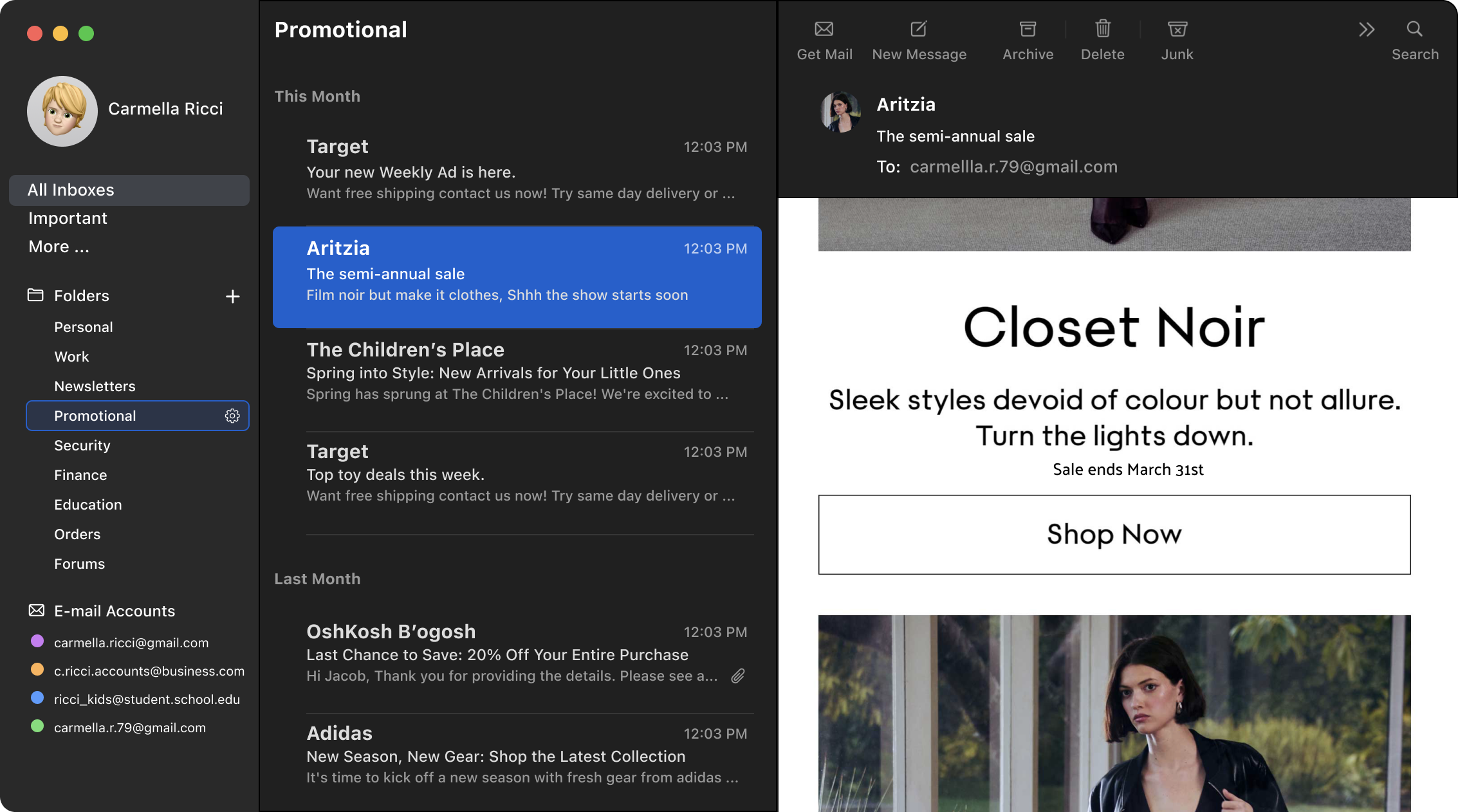Viewport: 1458px width, 812px height.
Task: Select the orange c.ricci.accounts@business.com account
Action: tap(149, 670)
